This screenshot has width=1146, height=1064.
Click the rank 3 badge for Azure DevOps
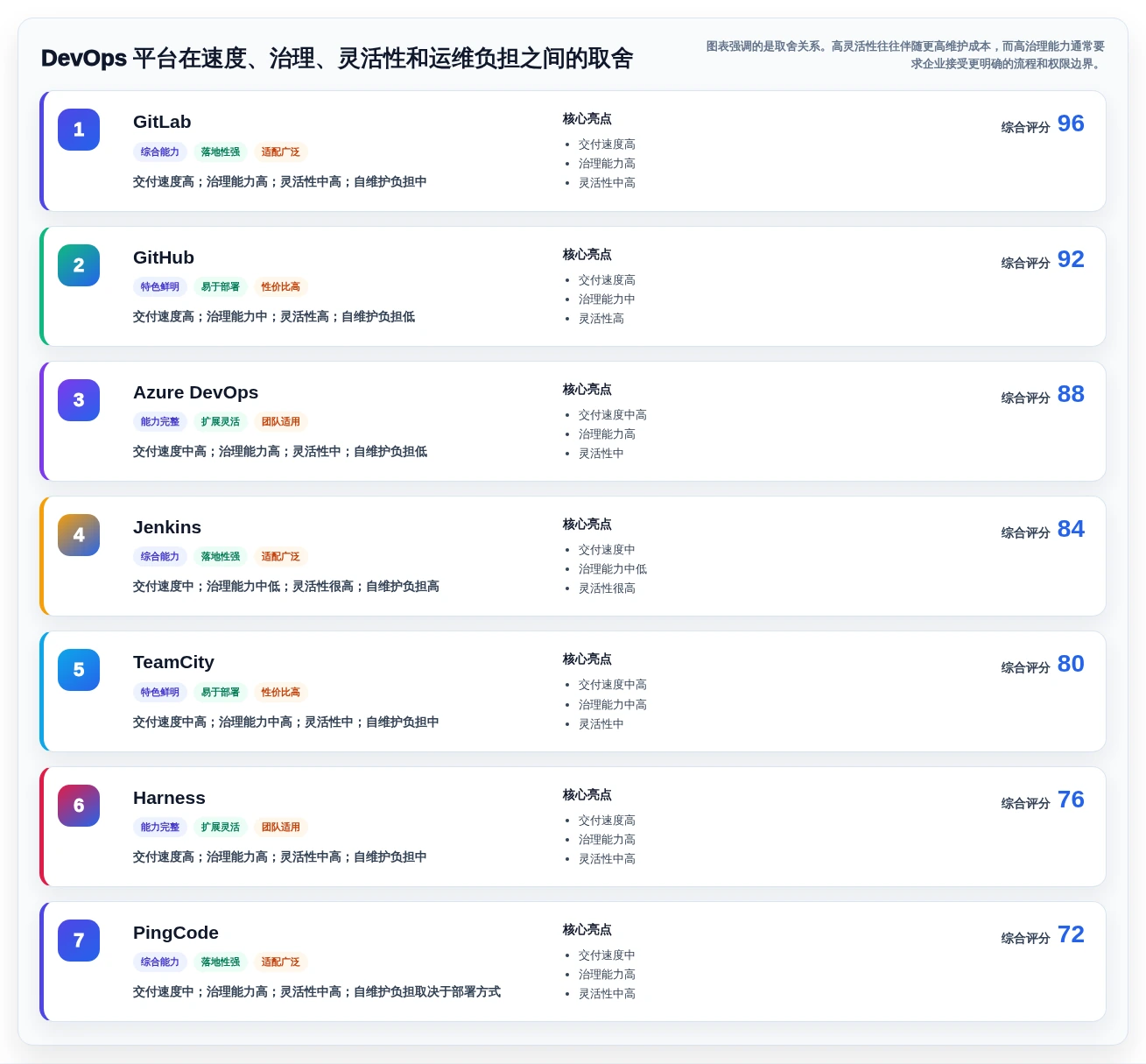click(x=79, y=400)
